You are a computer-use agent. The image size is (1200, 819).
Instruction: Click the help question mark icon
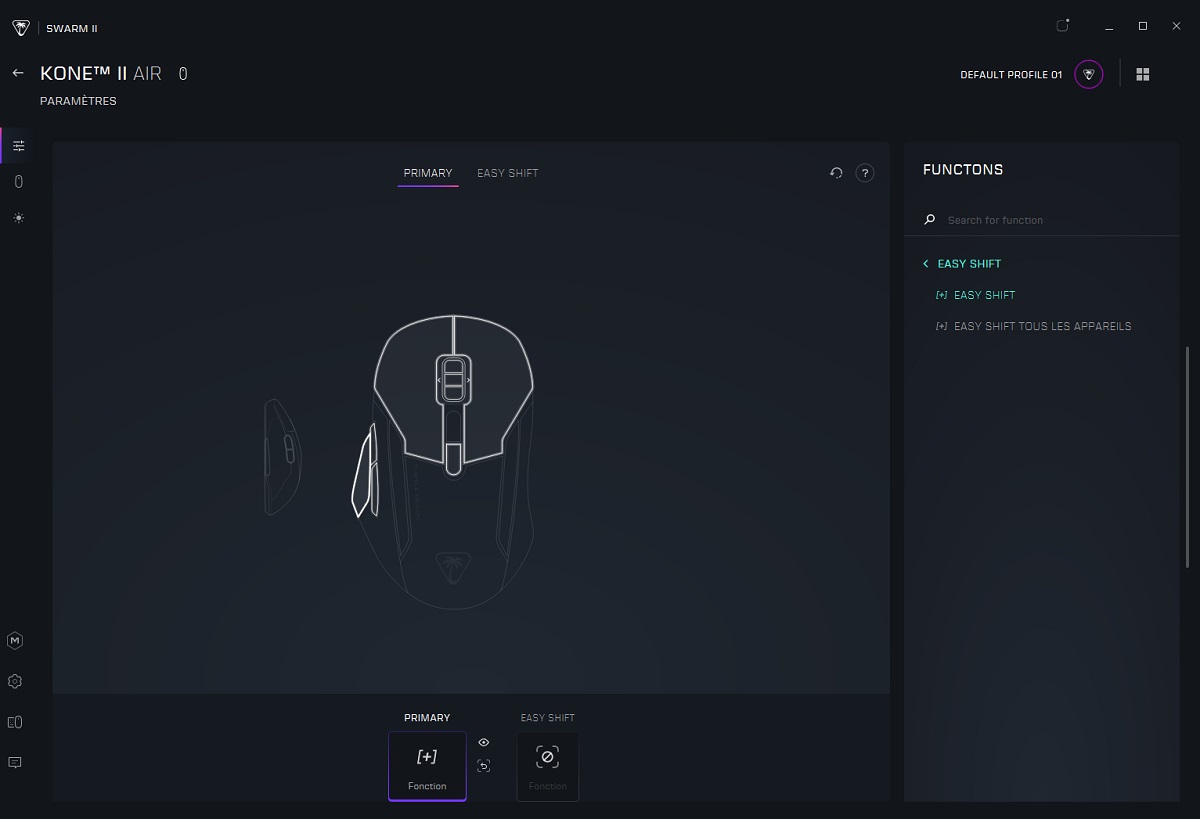click(865, 173)
